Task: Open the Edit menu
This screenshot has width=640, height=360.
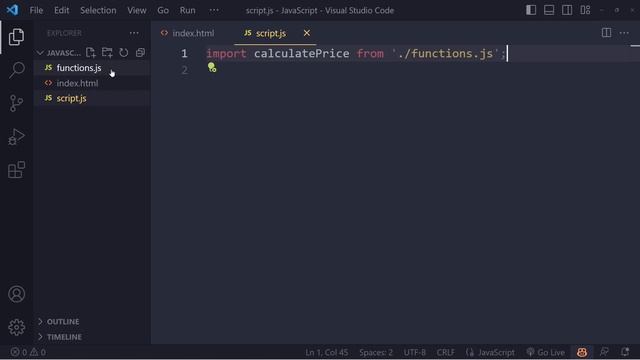Action: pyautogui.click(x=62, y=10)
